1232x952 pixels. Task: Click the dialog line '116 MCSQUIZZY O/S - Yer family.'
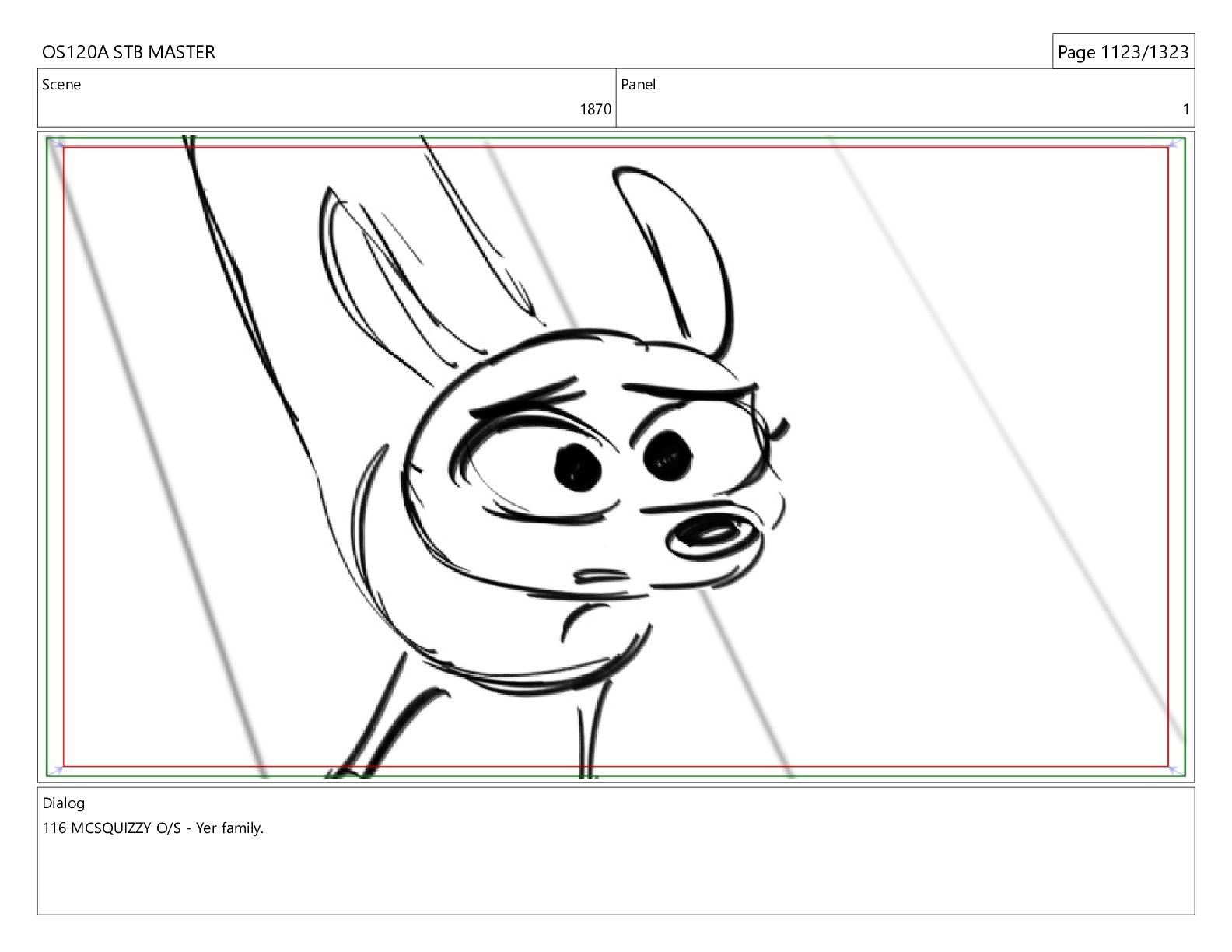point(153,828)
